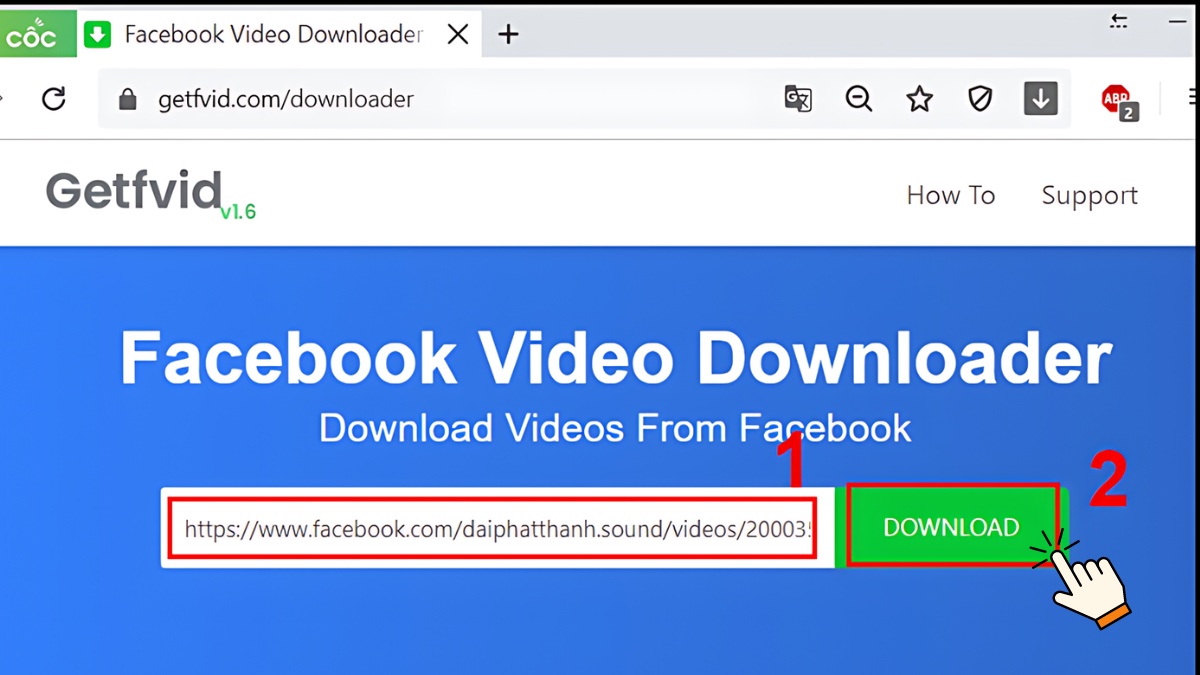Image resolution: width=1200 pixels, height=675 pixels.
Task: Open the shield privacy protection icon
Action: (x=980, y=98)
